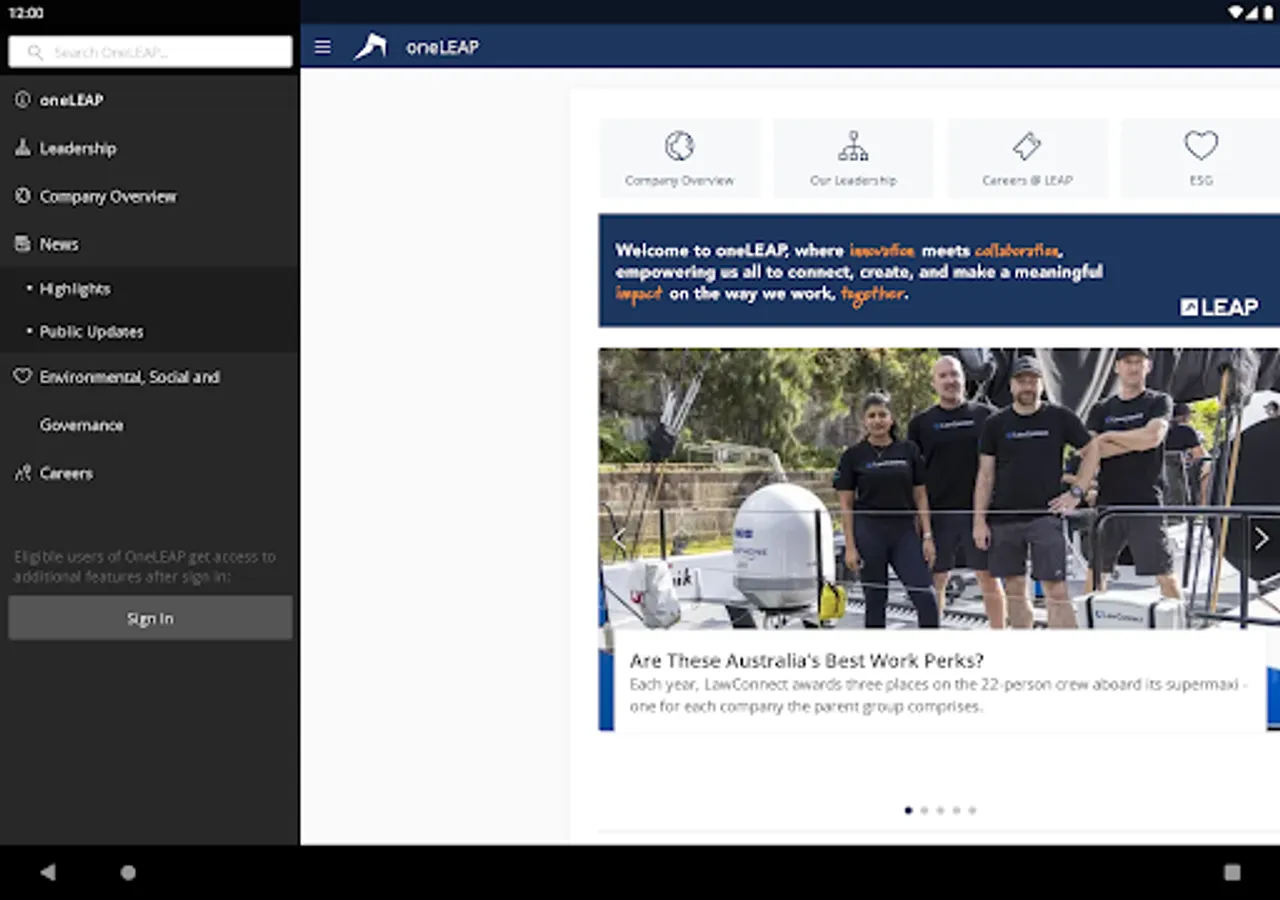The height and width of the screenshot is (900, 1280).
Task: Click the welcome to oneLEAP banner
Action: tap(939, 270)
